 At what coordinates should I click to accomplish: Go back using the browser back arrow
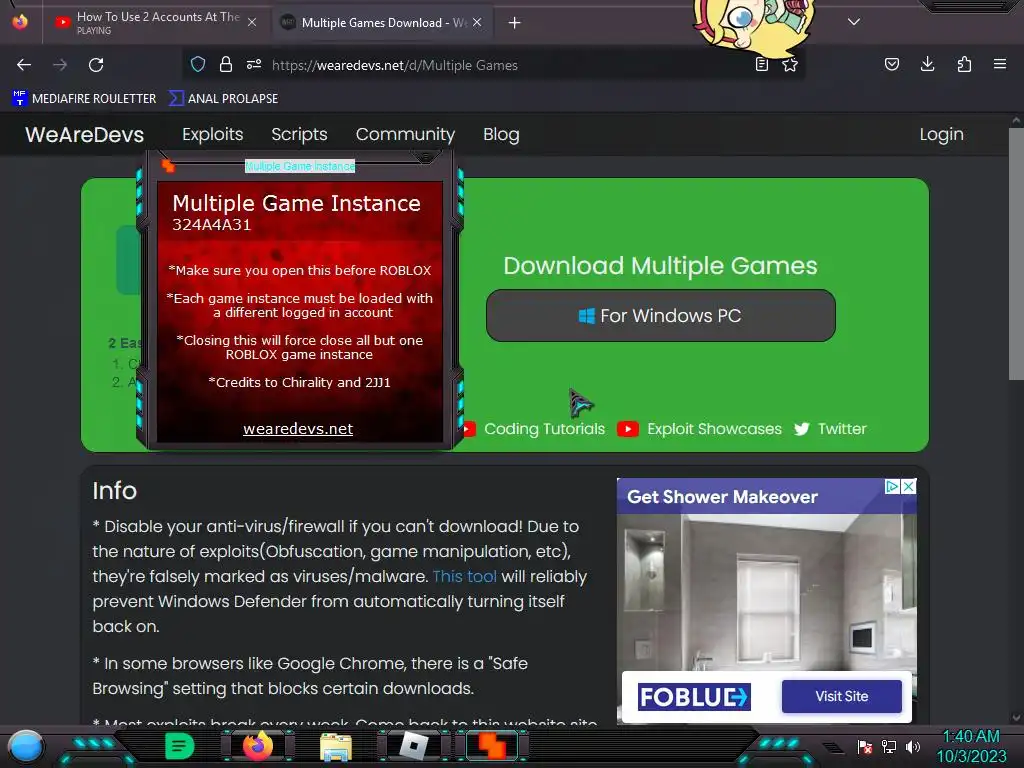click(x=24, y=65)
